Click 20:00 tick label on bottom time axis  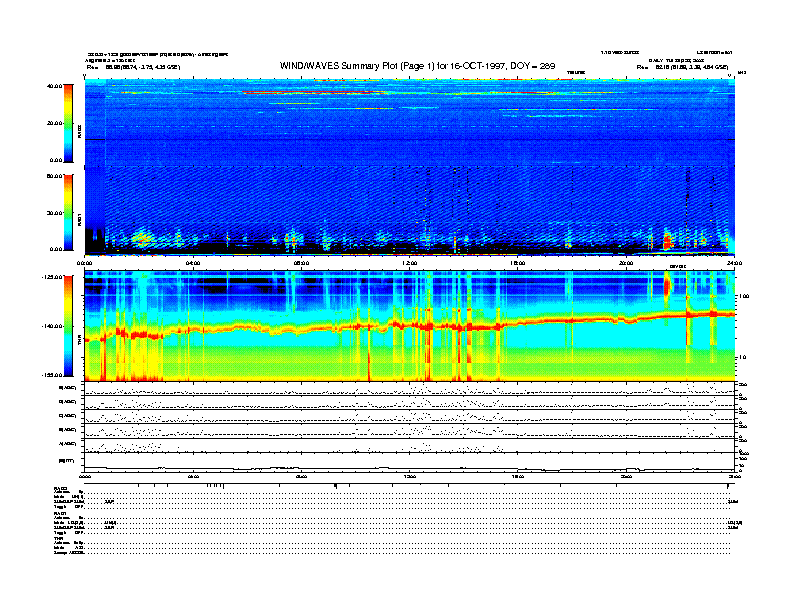point(626,476)
